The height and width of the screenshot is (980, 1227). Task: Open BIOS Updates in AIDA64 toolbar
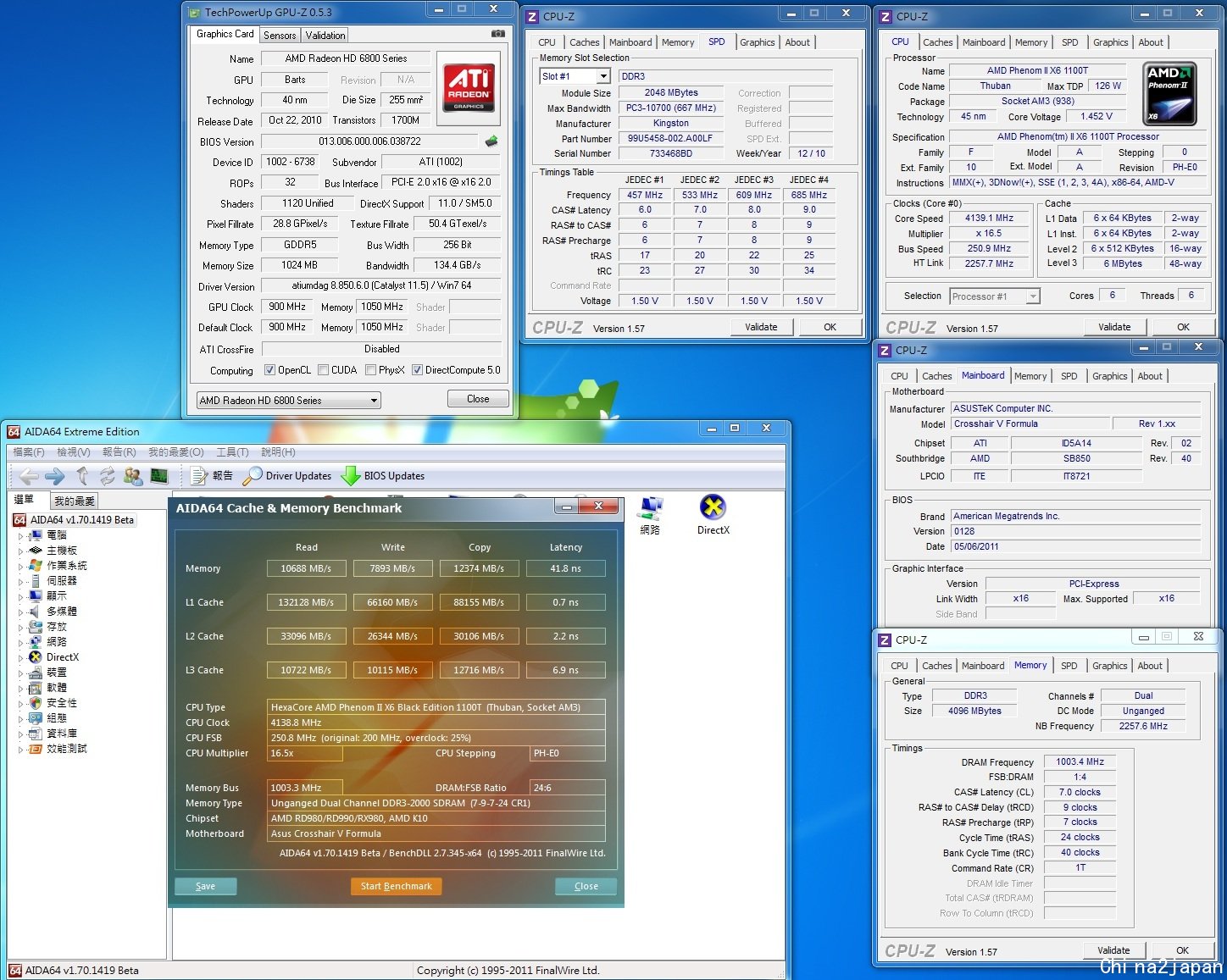383,476
